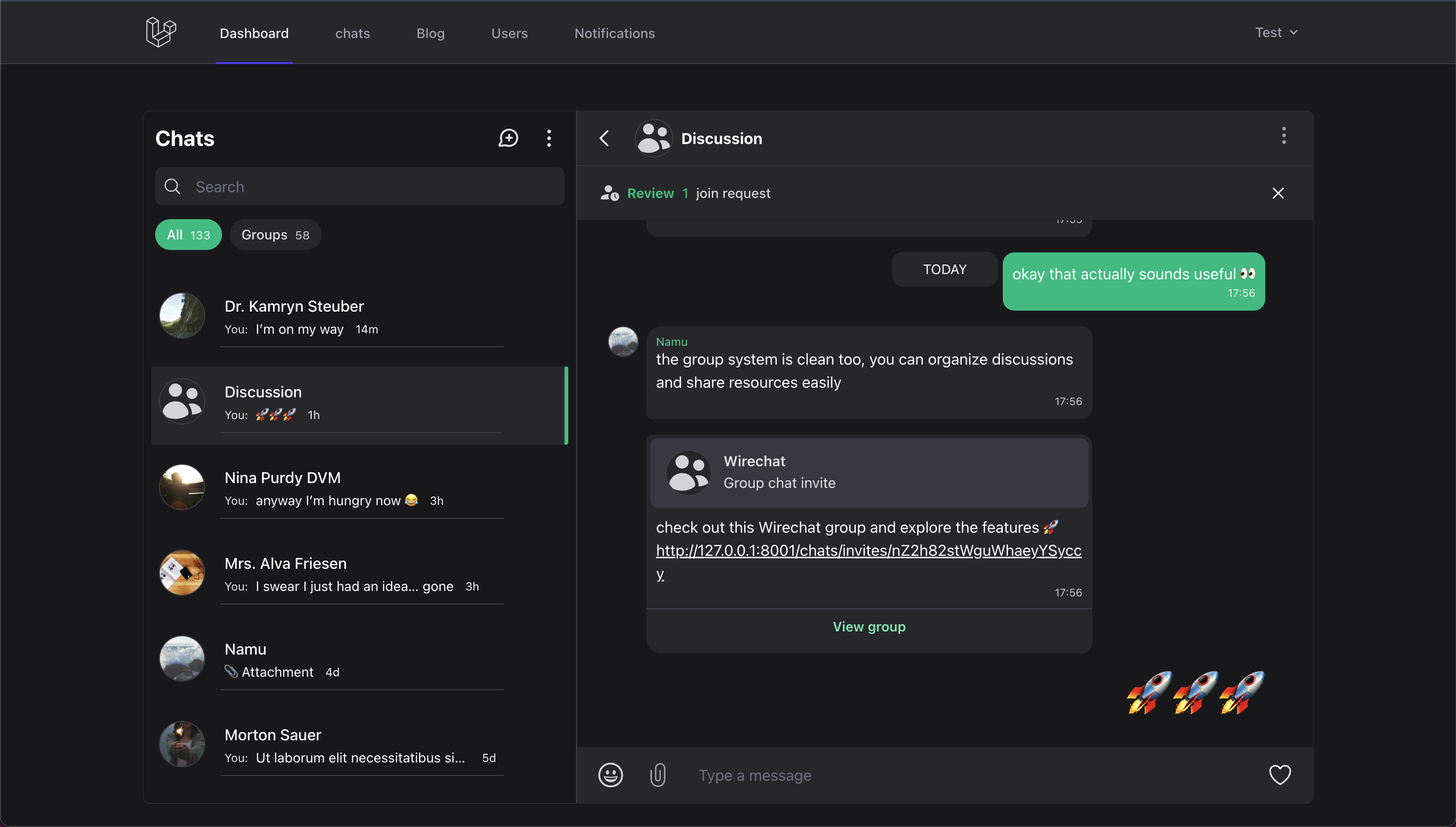Click Wirechat group invite avatar
The image size is (1456, 827).
tap(688, 472)
